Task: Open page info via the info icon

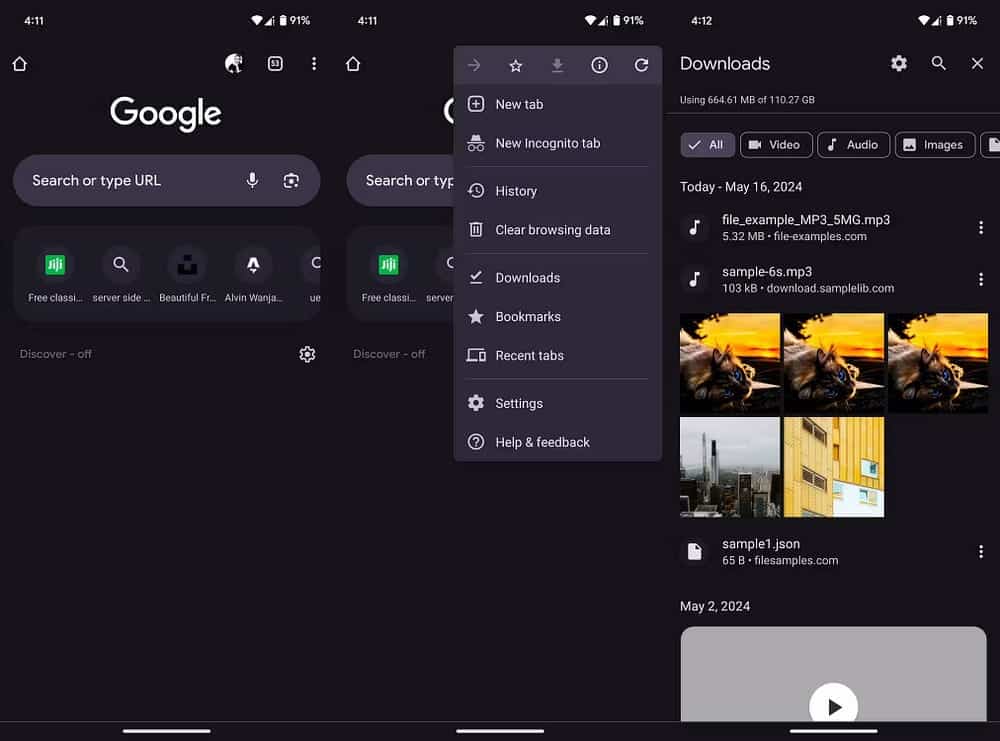Action: [x=599, y=65]
